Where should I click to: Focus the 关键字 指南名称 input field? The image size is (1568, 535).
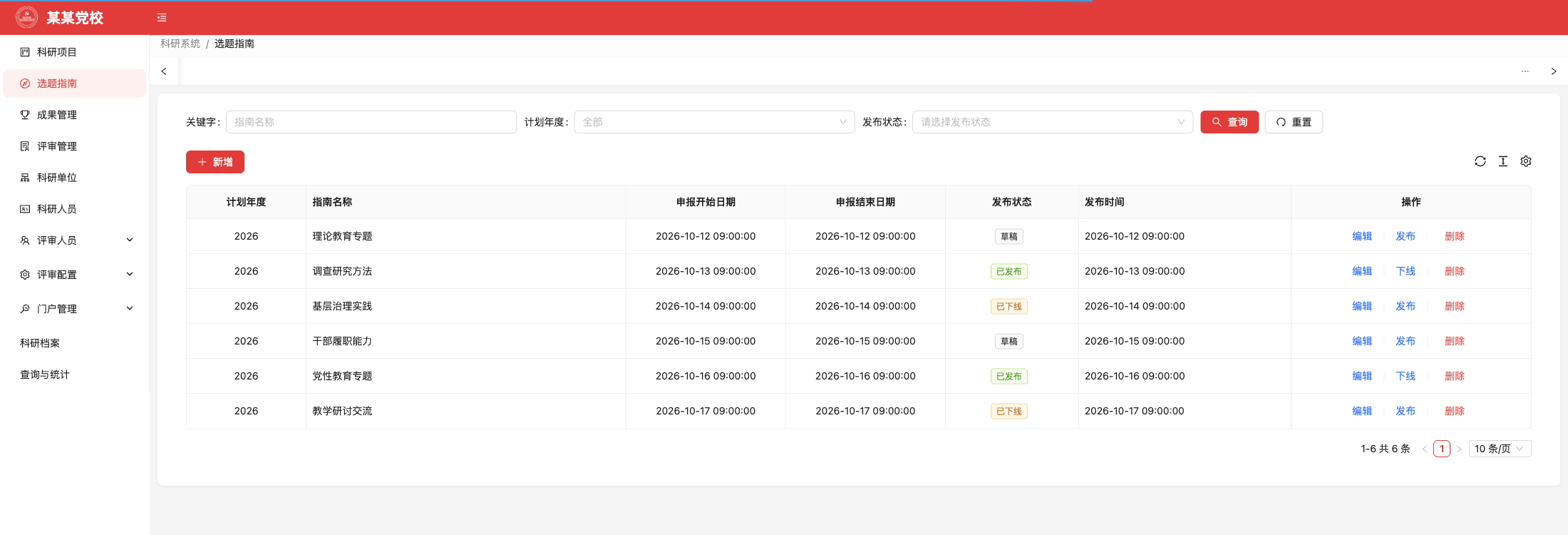coord(371,122)
